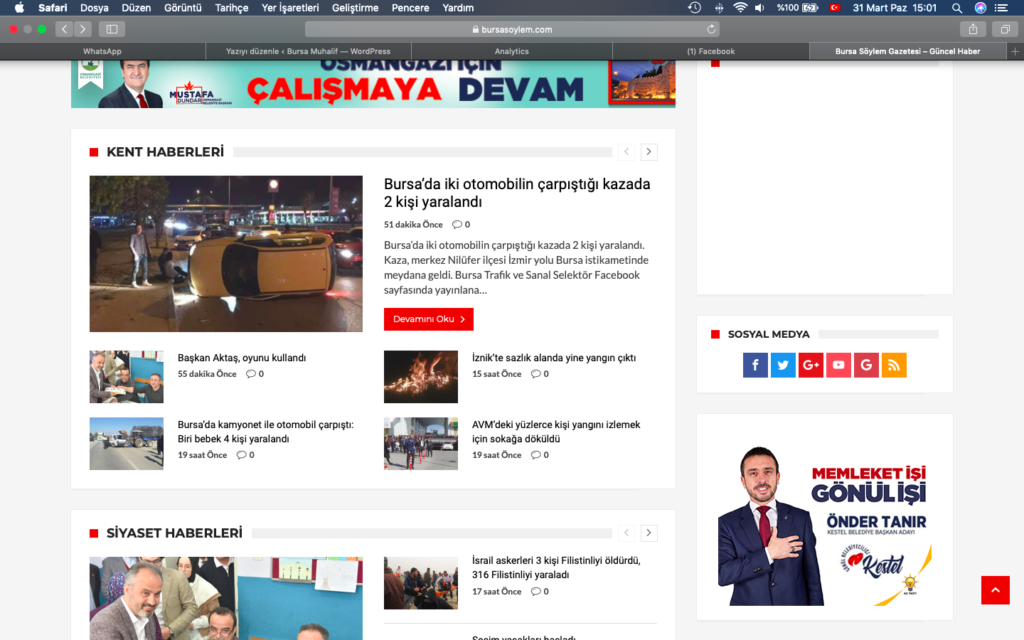Toggle the Safari sidebar button
This screenshot has height=640, width=1024.
click(x=111, y=29)
